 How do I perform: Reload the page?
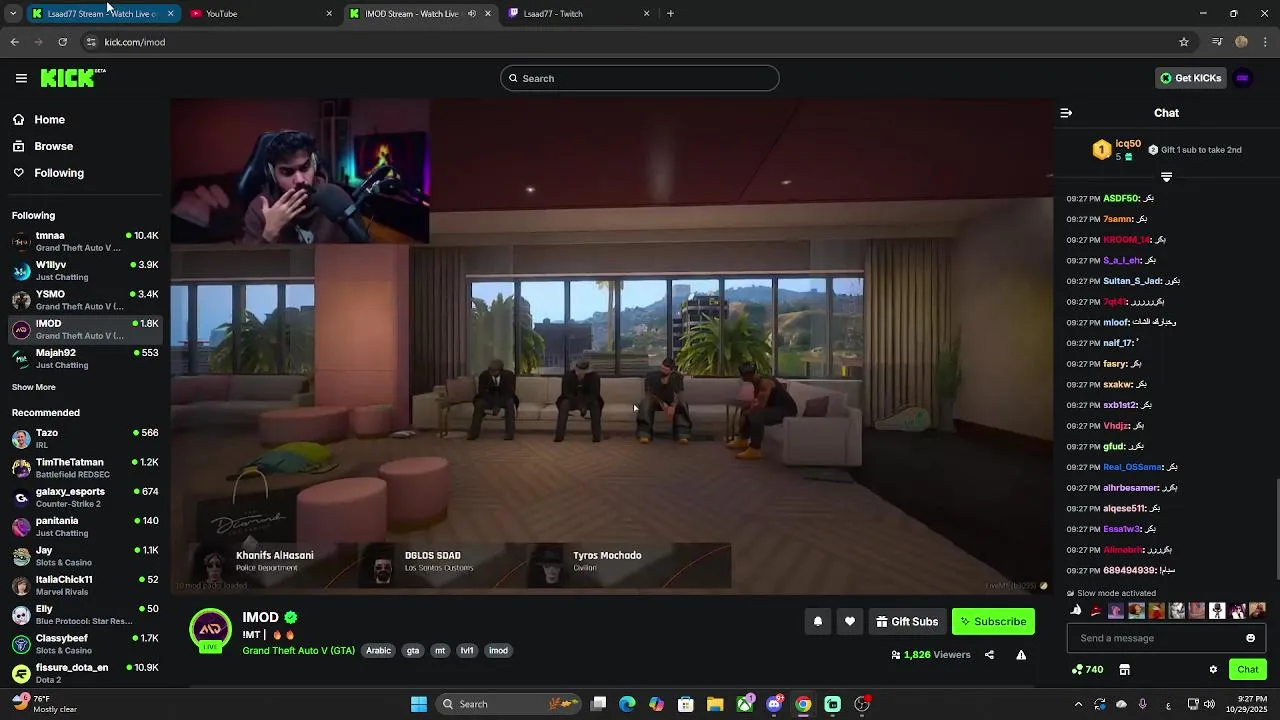(62, 42)
